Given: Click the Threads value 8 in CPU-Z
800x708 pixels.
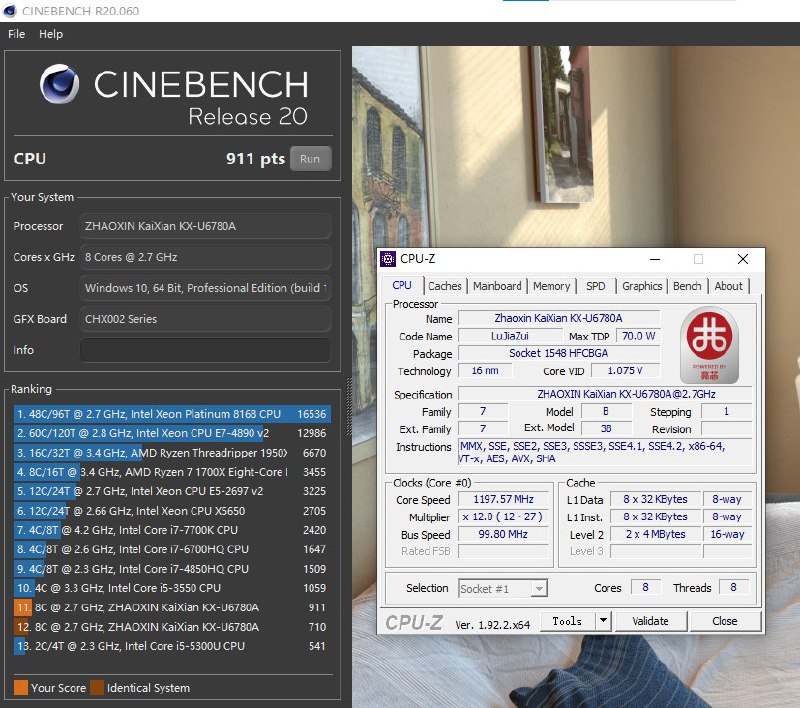Looking at the screenshot, I should (733, 588).
